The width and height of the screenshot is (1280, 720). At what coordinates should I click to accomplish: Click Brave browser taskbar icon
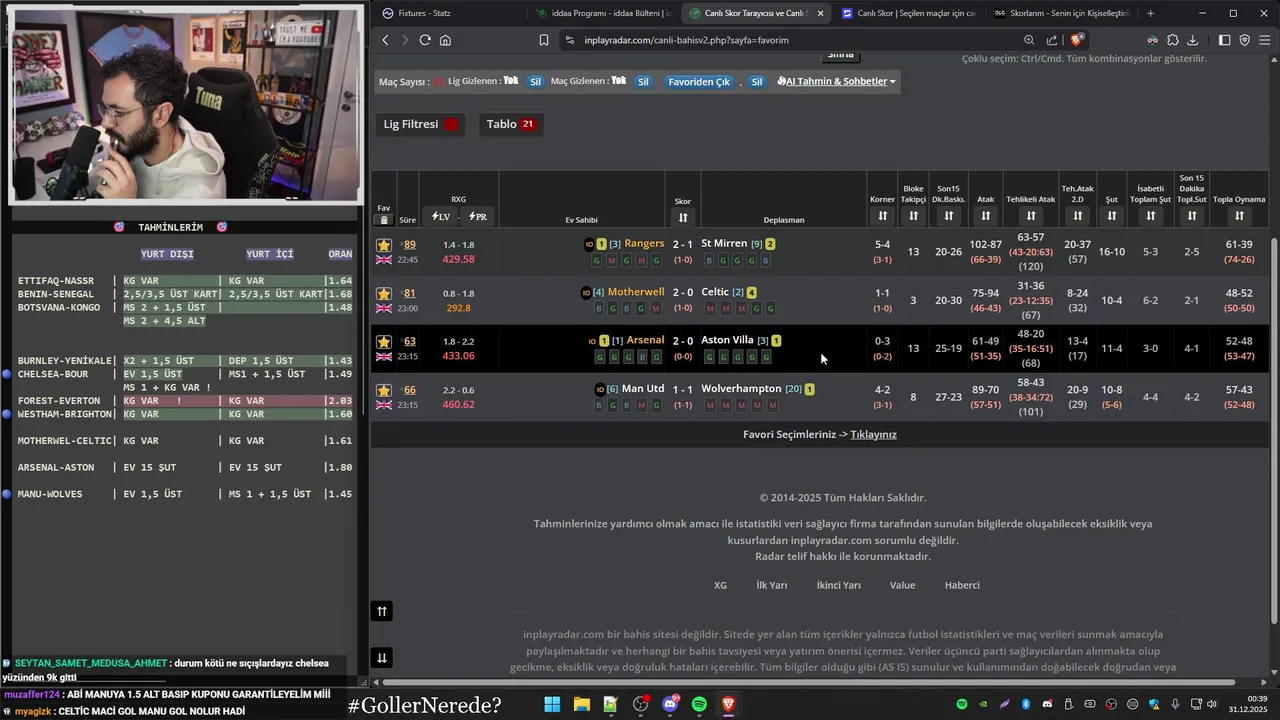point(728,704)
